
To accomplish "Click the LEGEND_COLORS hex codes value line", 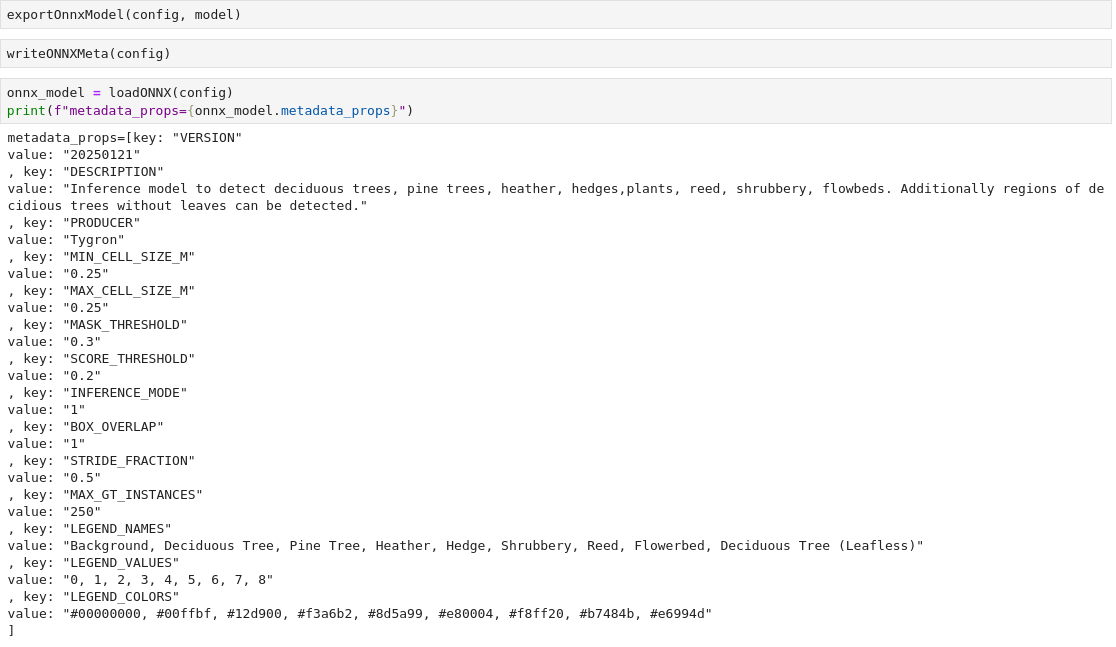I will [x=386, y=614].
